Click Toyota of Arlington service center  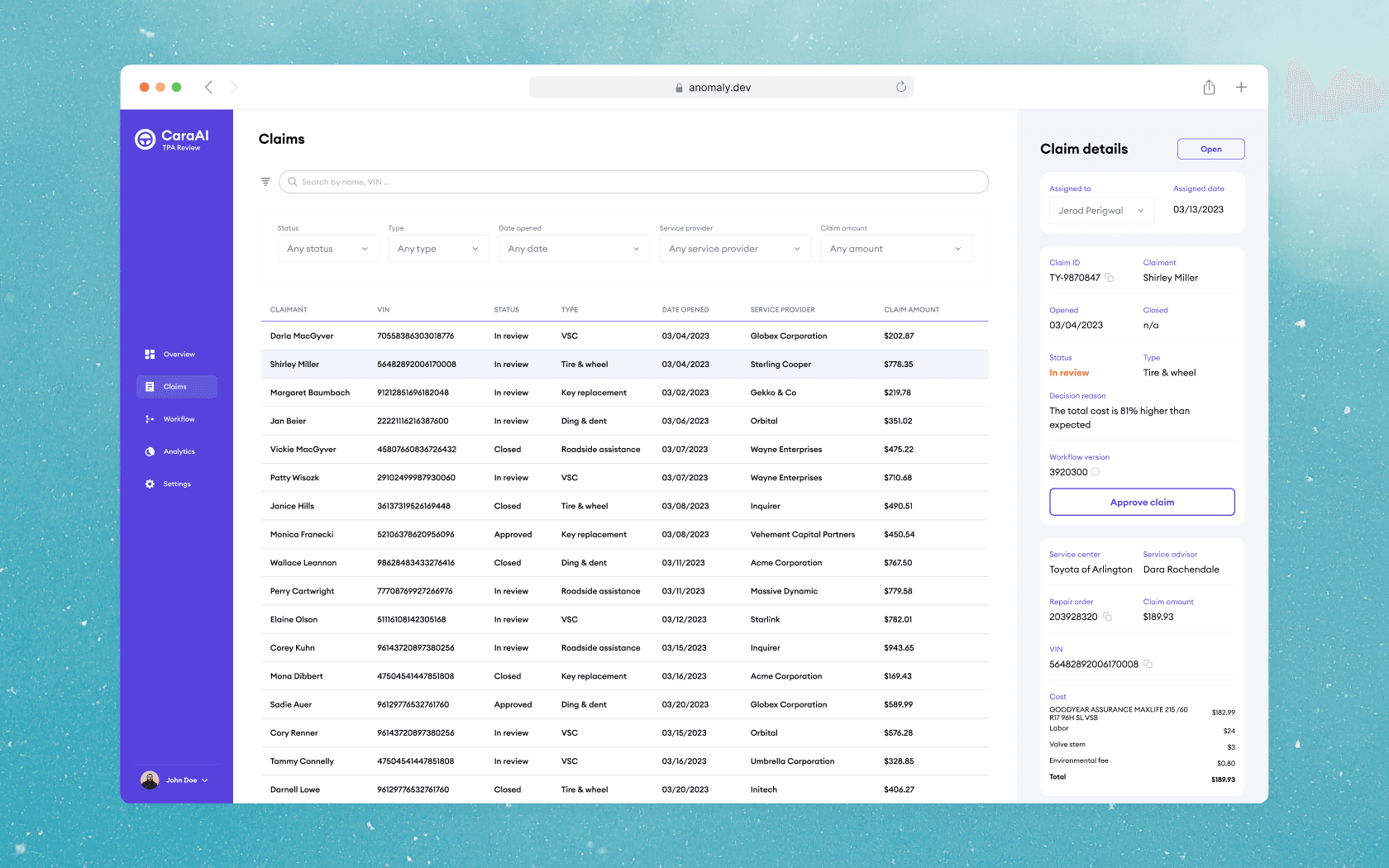click(x=1091, y=570)
